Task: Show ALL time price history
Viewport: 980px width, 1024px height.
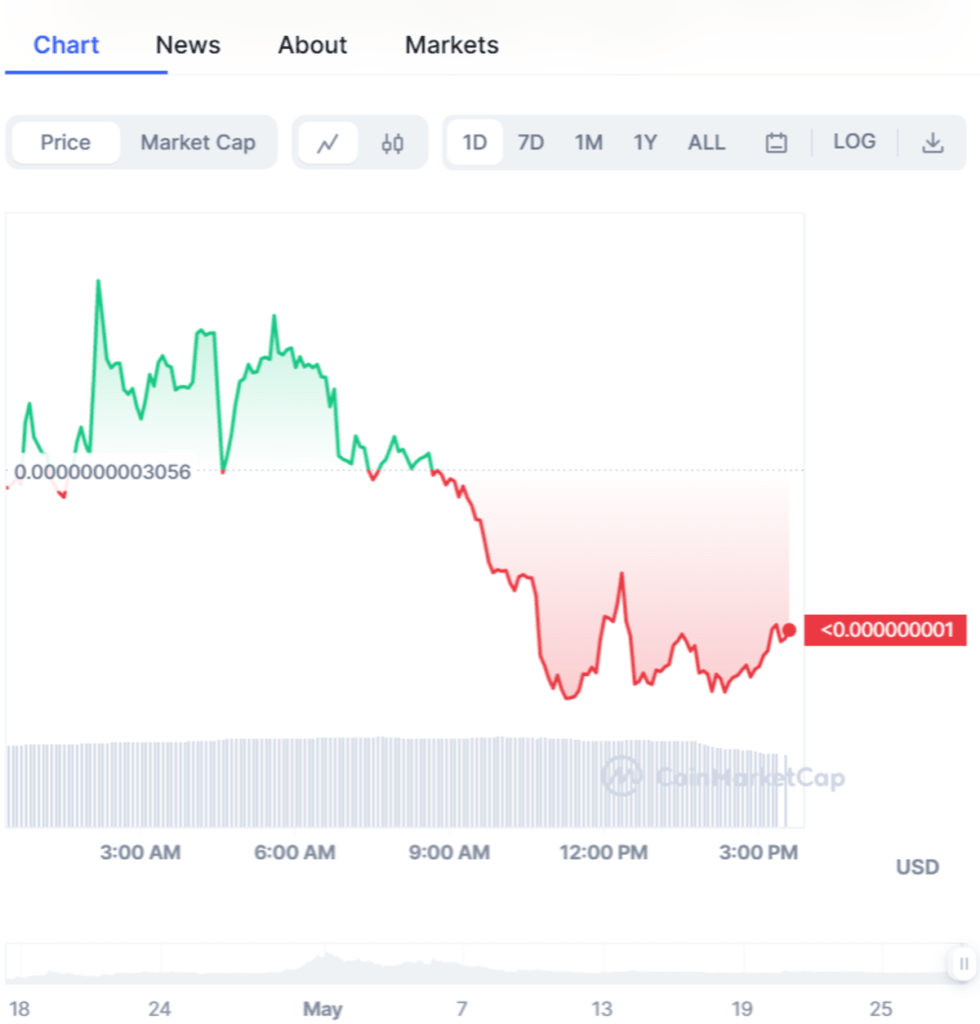Action: coord(706,143)
